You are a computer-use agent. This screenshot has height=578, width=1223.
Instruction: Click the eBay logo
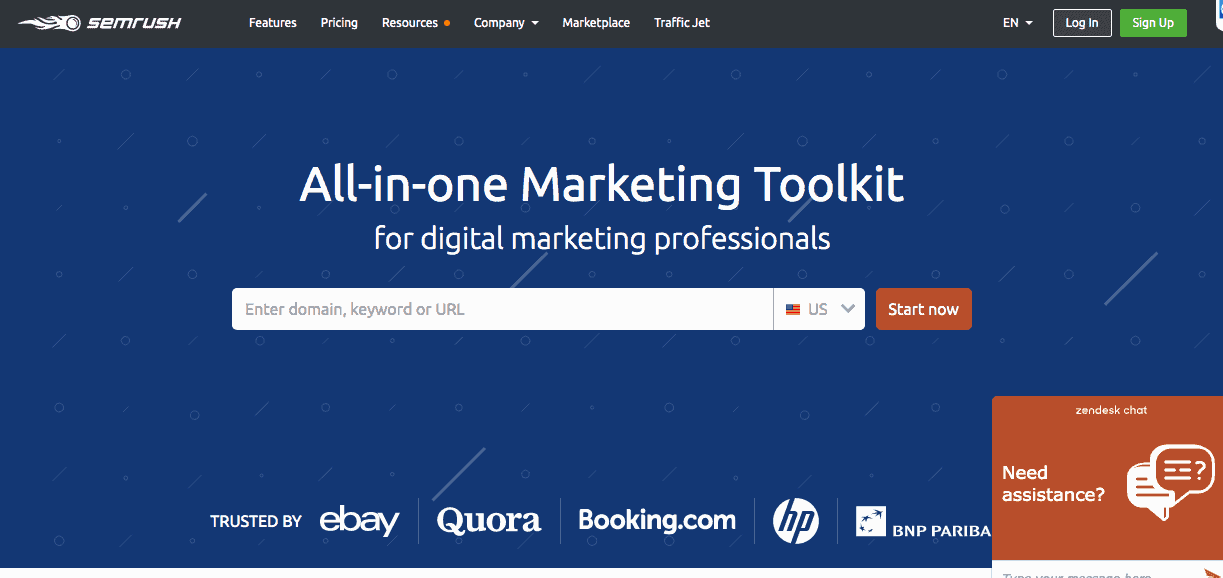359,520
